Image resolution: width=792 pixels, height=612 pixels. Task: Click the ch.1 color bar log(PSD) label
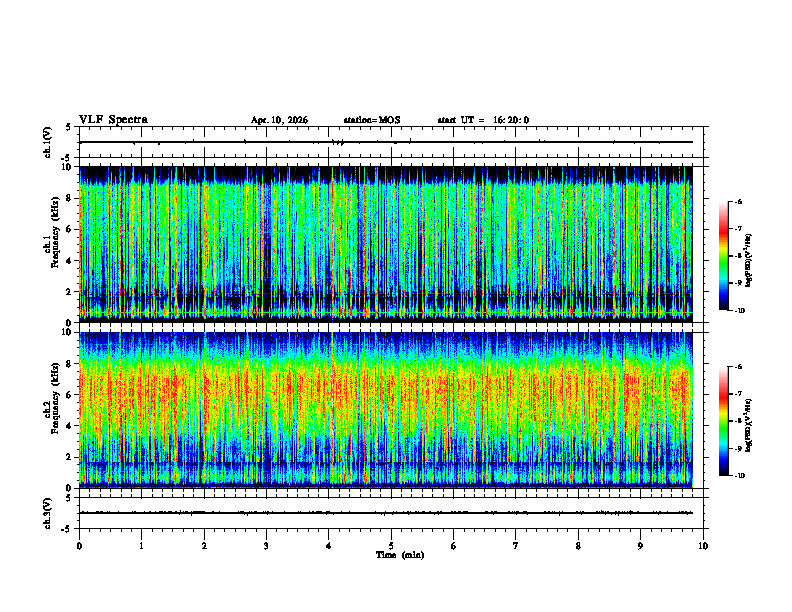(748, 260)
